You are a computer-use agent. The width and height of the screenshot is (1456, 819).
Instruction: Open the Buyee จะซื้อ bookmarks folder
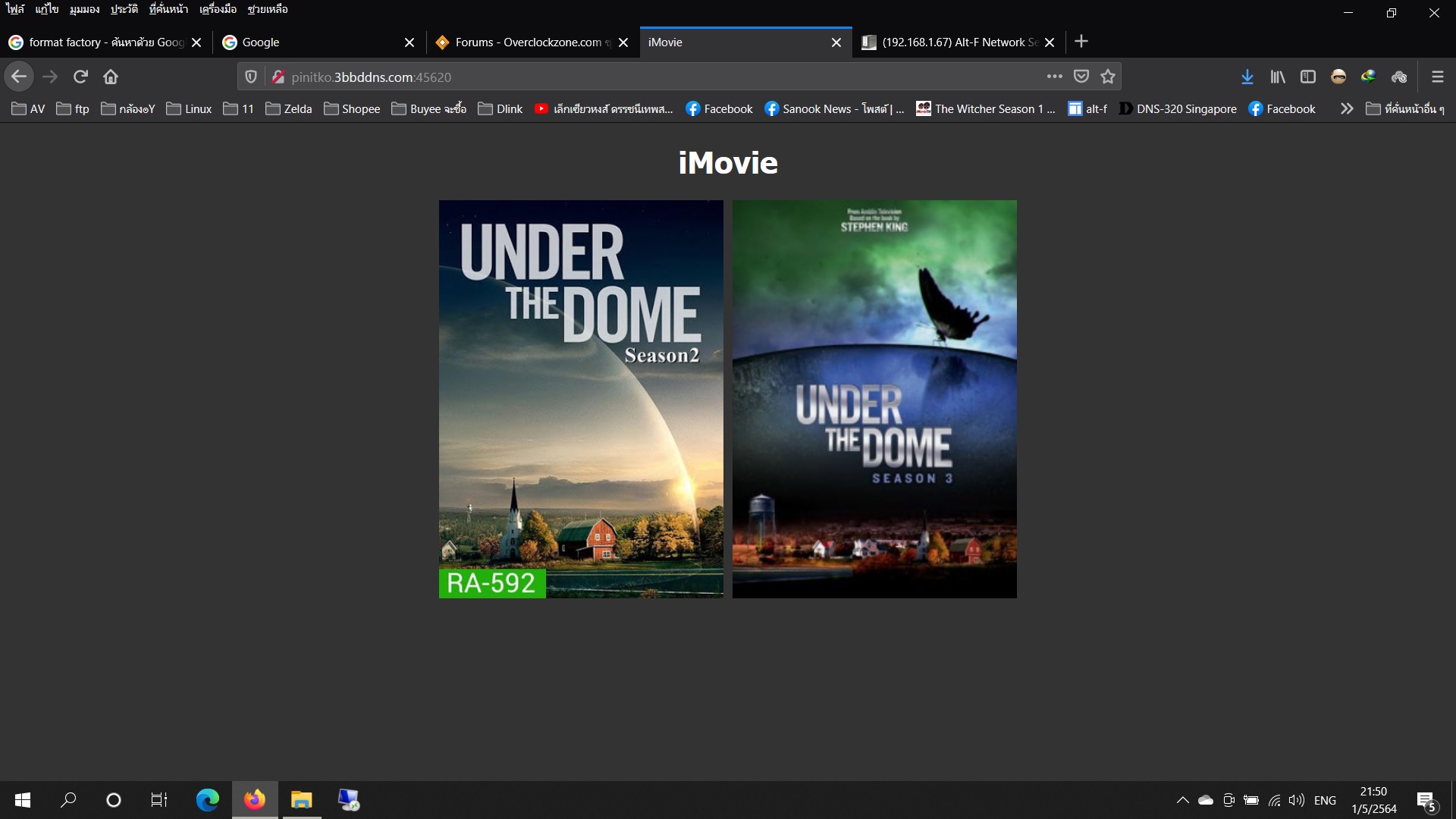coord(429,108)
